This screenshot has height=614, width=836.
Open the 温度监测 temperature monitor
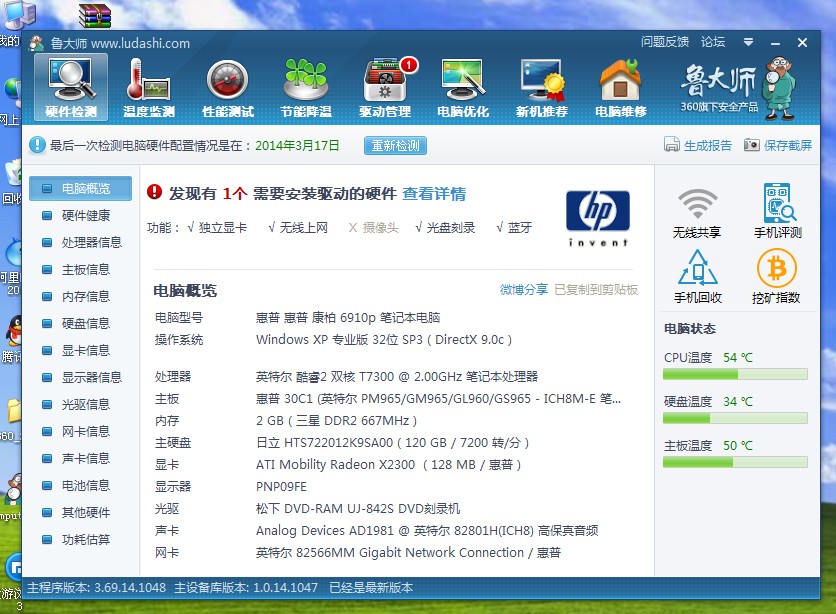click(149, 87)
